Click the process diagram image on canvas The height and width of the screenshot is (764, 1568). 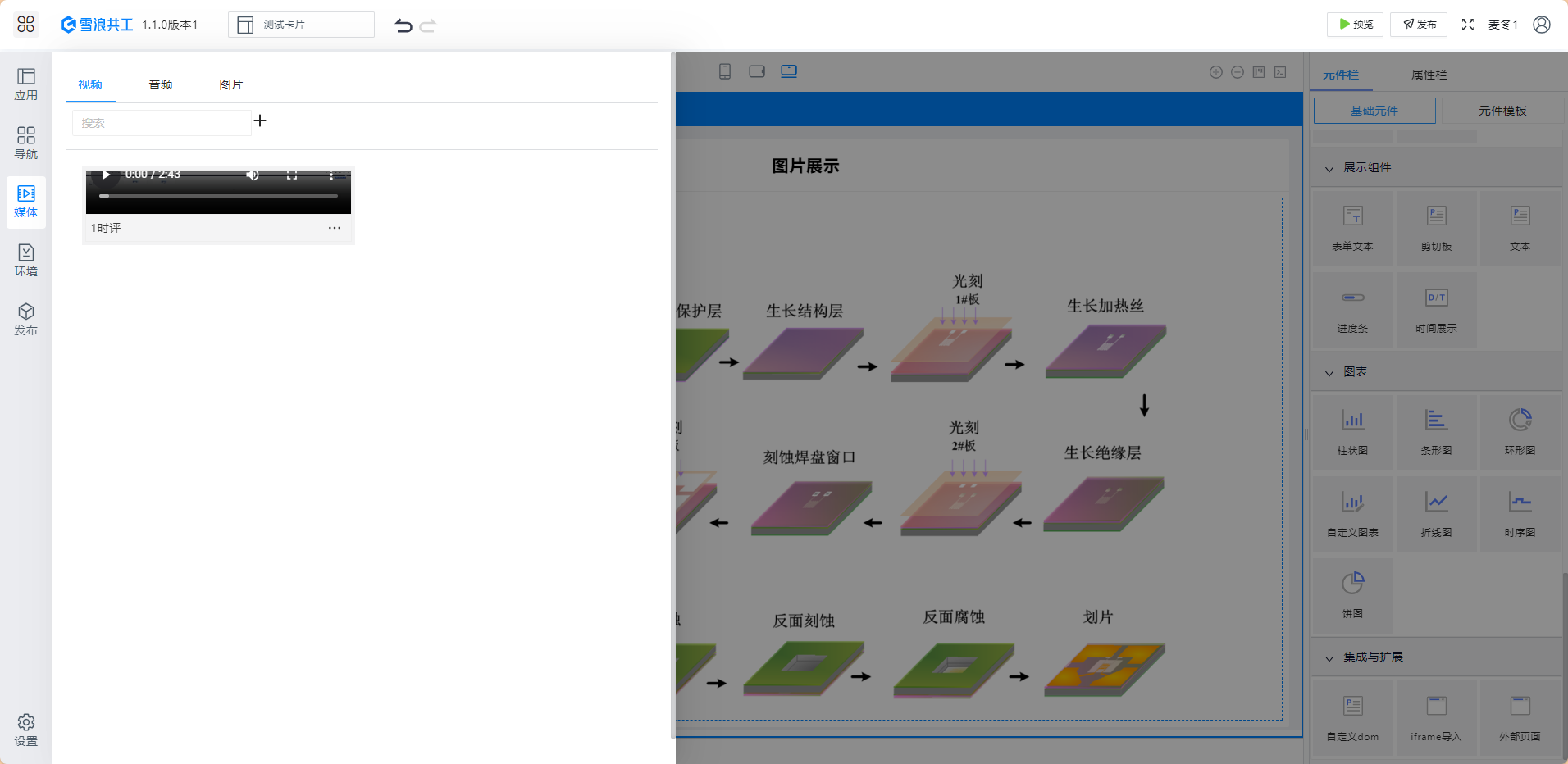coord(978,459)
